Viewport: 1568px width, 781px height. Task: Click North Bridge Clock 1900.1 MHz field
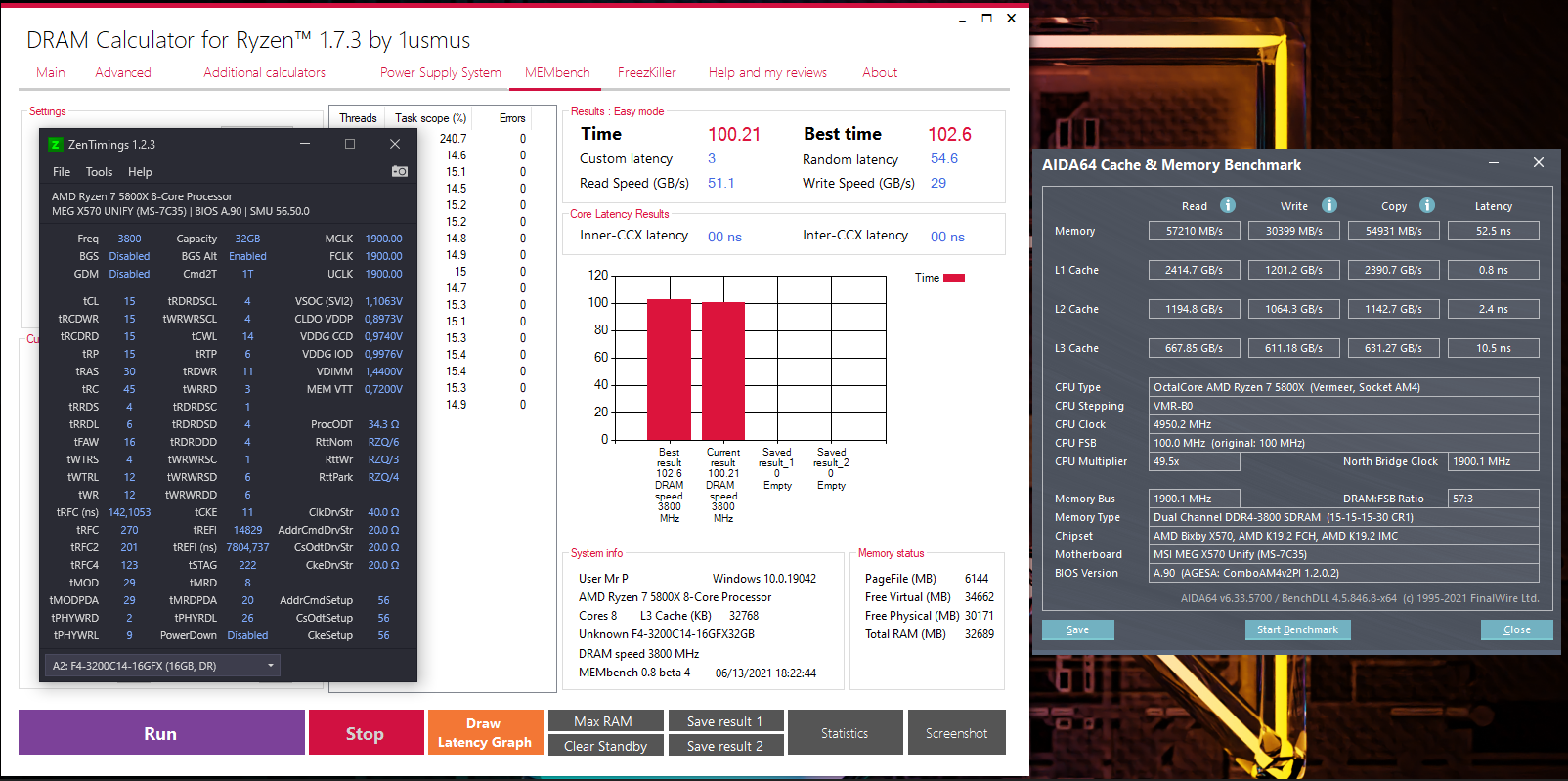1494,461
